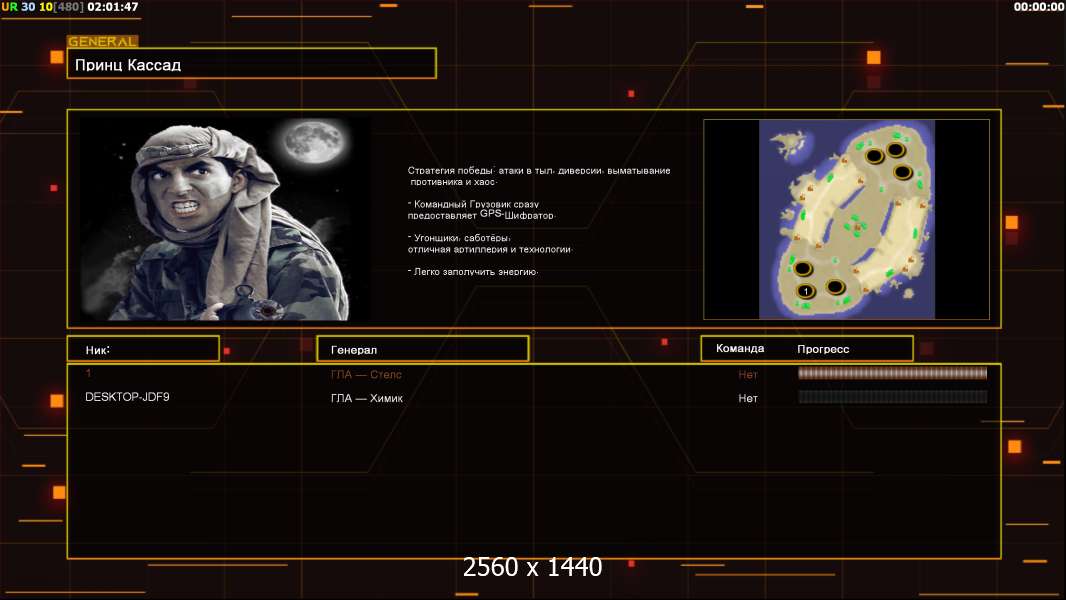Screen dimensions: 1066x600
Task: Click the empty progress bar of DESKTOP-JDF9
Action: 892,397
